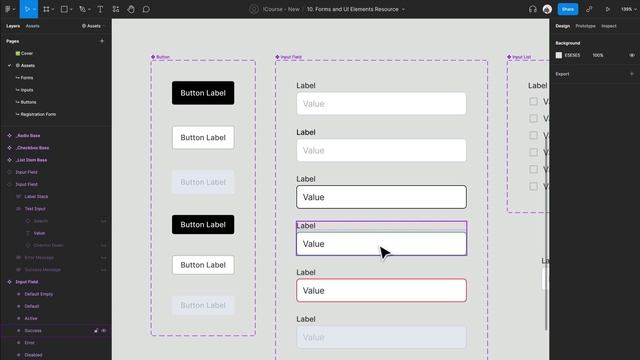Select the Hand tool
This screenshot has height=360, width=640.
131,9
